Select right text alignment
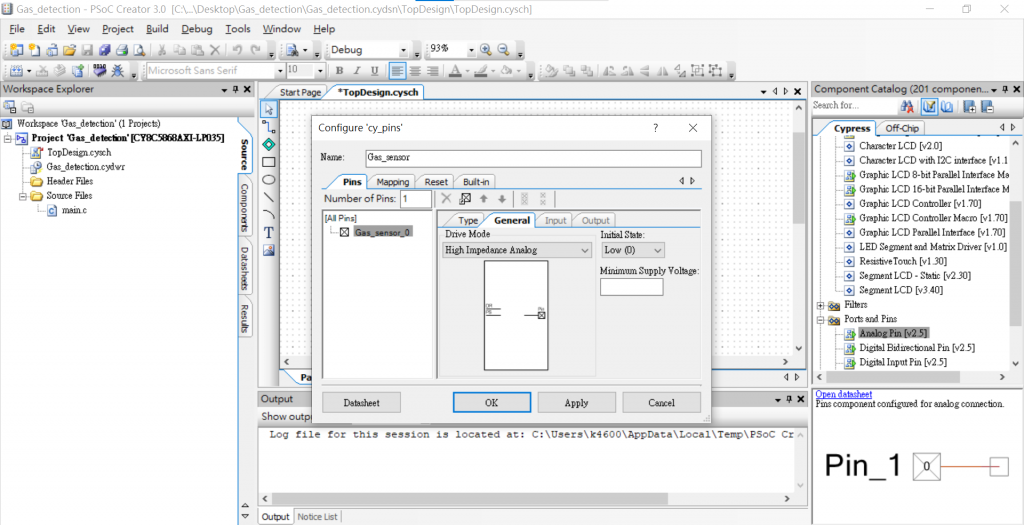1024x525 pixels. click(432, 71)
